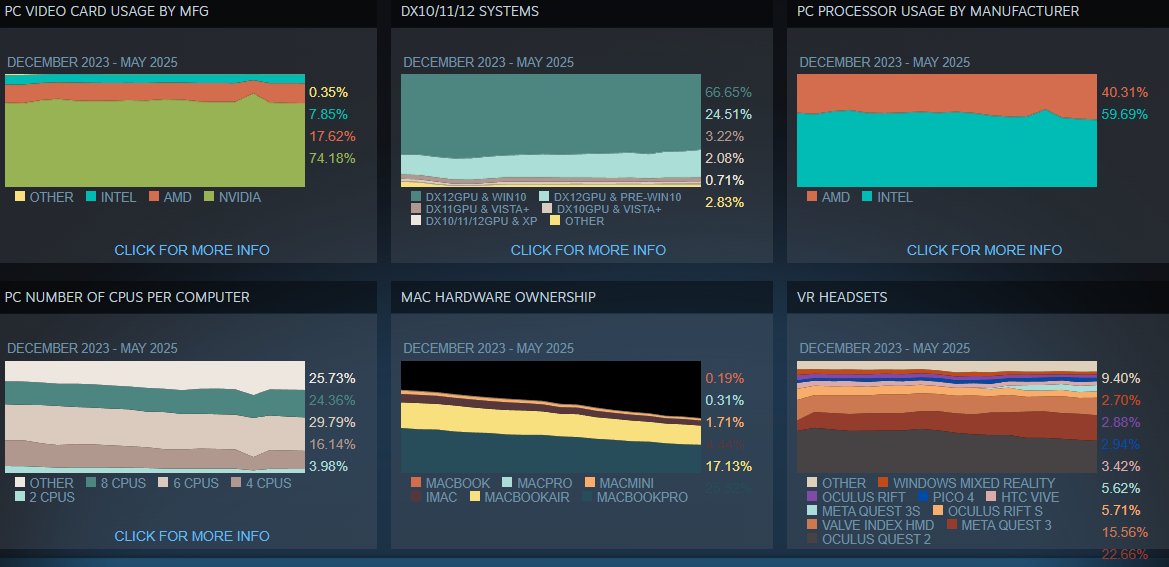
Task: Click INTEL legend swatch in processor usage panel
Action: click(866, 197)
